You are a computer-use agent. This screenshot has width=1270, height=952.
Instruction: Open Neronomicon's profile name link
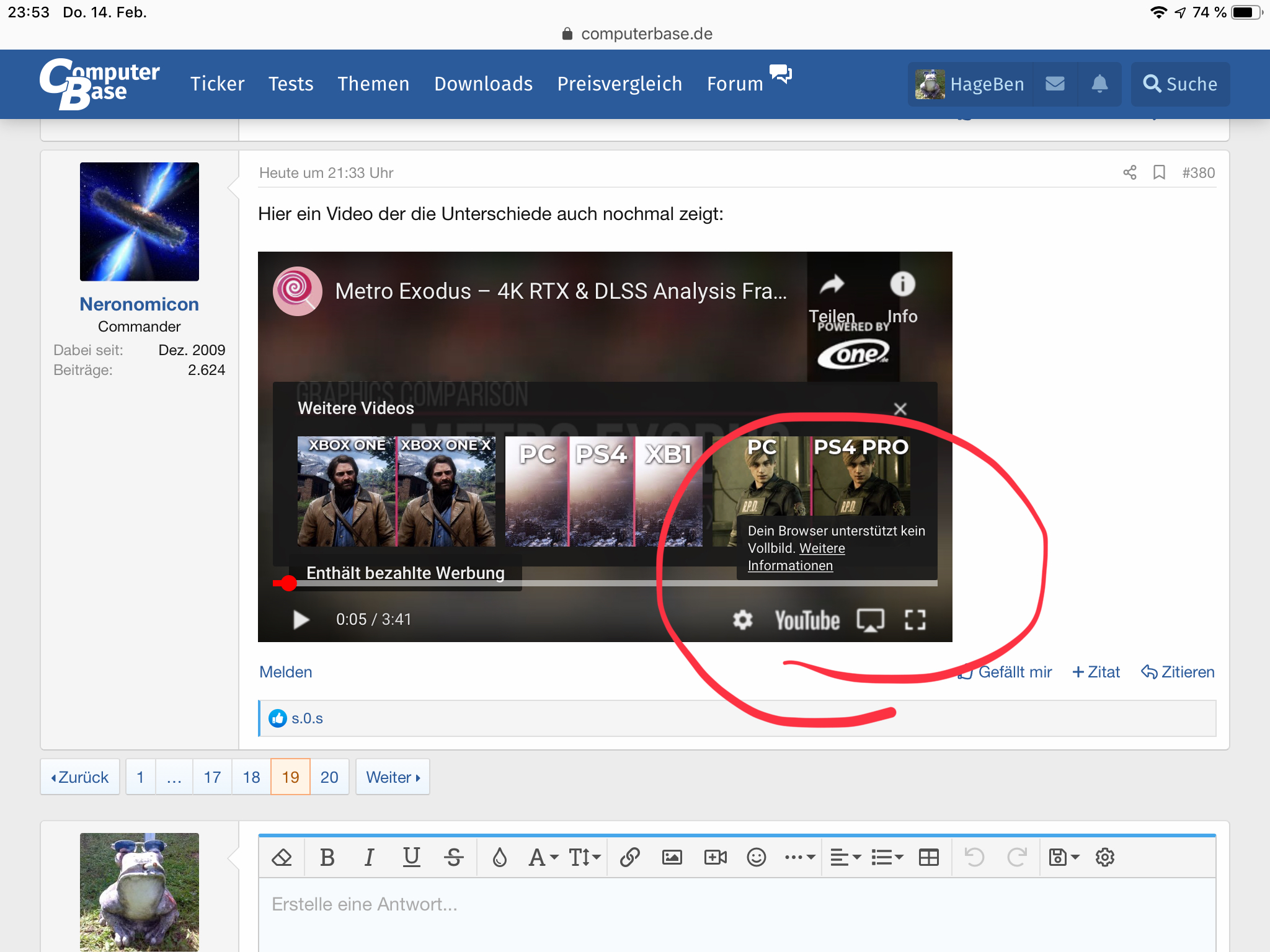tap(140, 304)
